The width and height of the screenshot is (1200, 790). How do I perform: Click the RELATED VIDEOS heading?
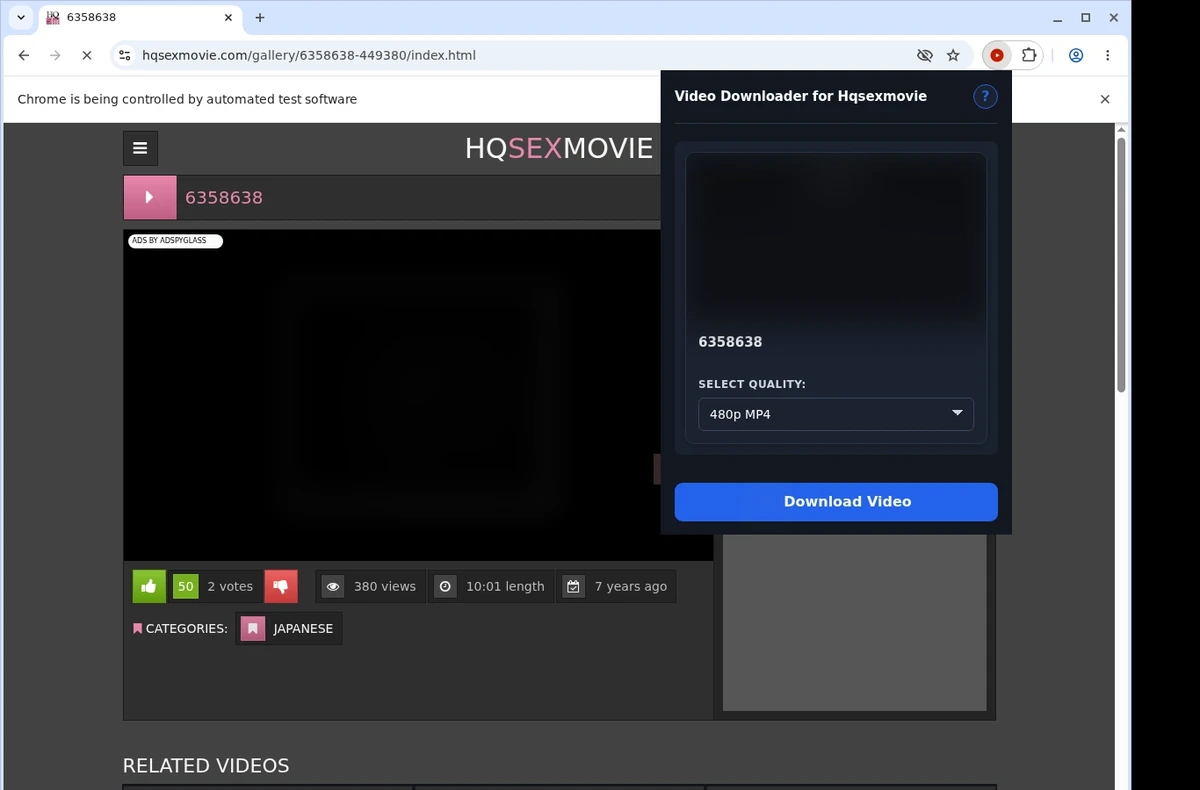click(206, 766)
